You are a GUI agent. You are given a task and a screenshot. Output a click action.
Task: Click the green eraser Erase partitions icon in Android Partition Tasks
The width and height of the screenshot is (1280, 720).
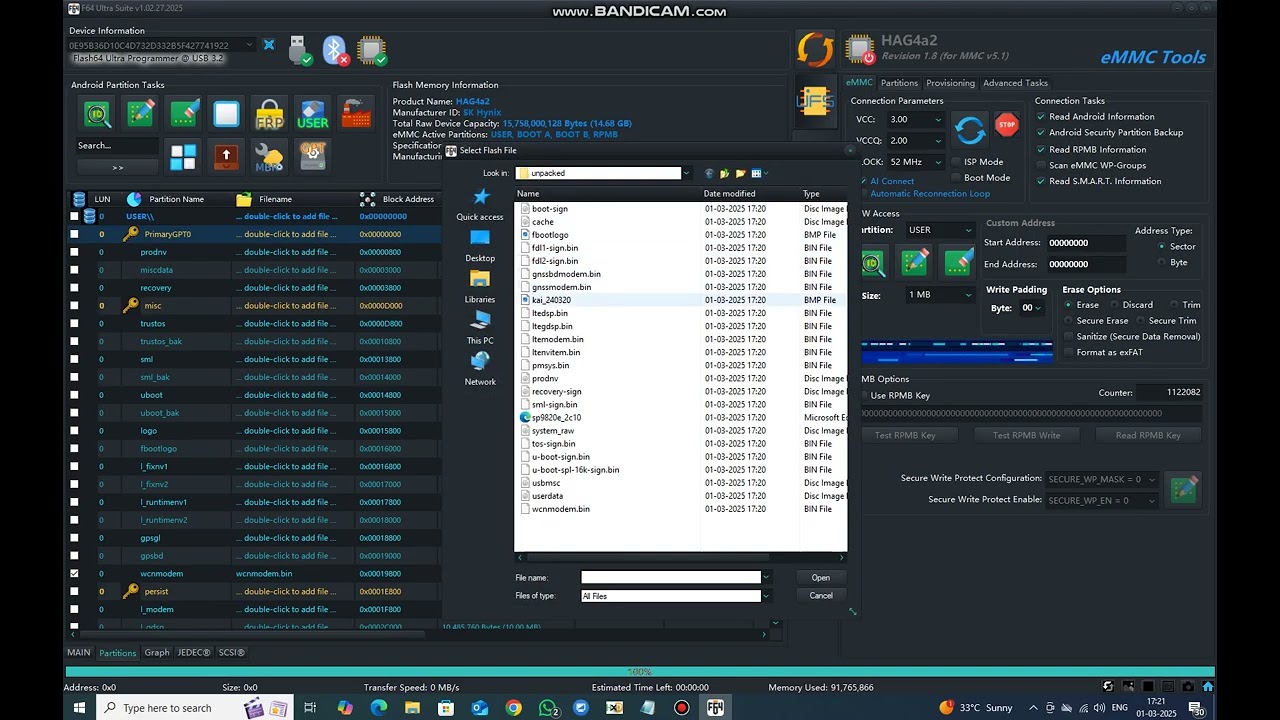tap(183, 114)
